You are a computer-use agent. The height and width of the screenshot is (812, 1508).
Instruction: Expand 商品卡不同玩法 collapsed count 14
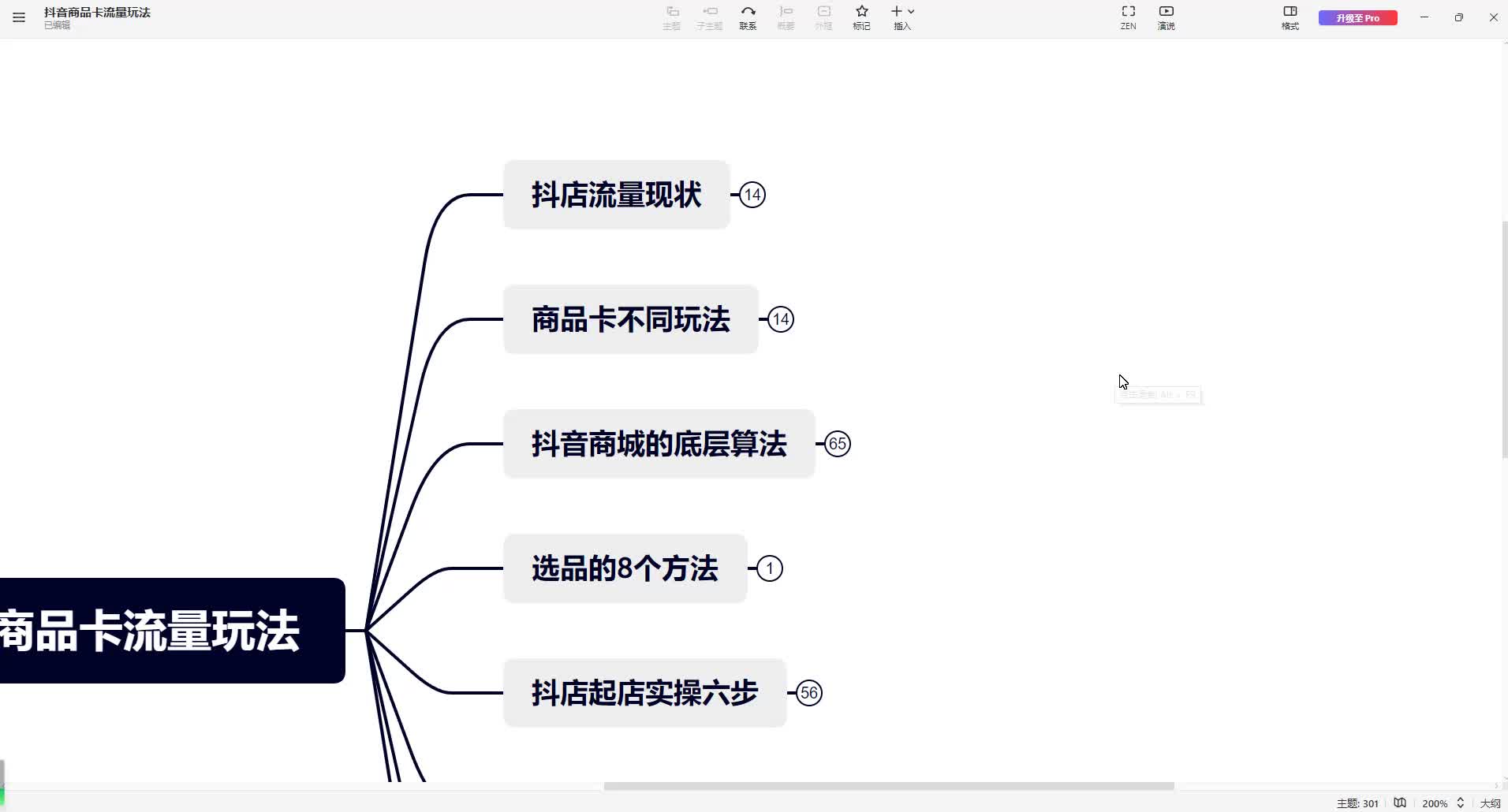tap(781, 319)
